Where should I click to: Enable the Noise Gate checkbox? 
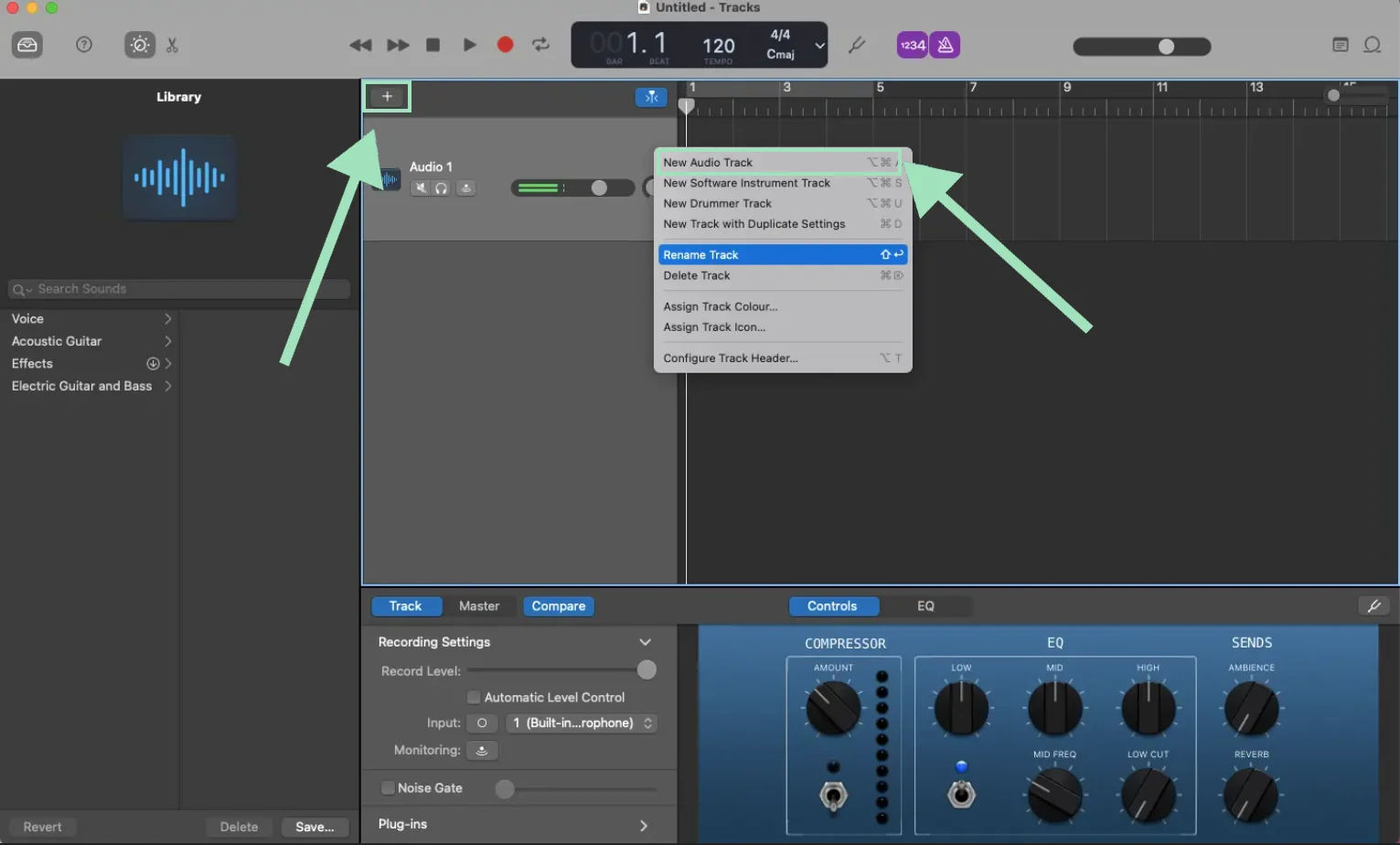coord(388,787)
